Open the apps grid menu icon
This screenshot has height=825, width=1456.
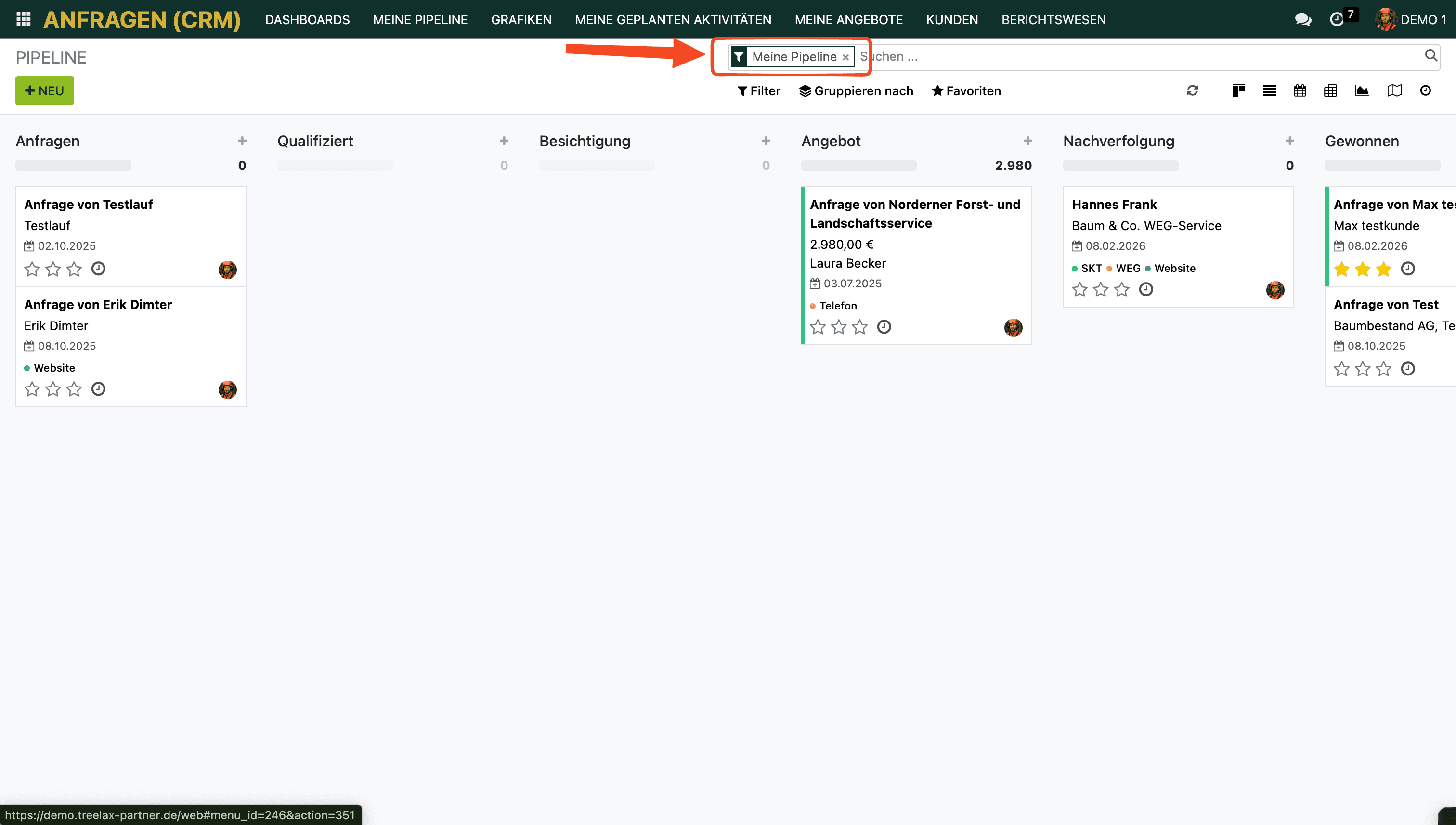tap(23, 19)
